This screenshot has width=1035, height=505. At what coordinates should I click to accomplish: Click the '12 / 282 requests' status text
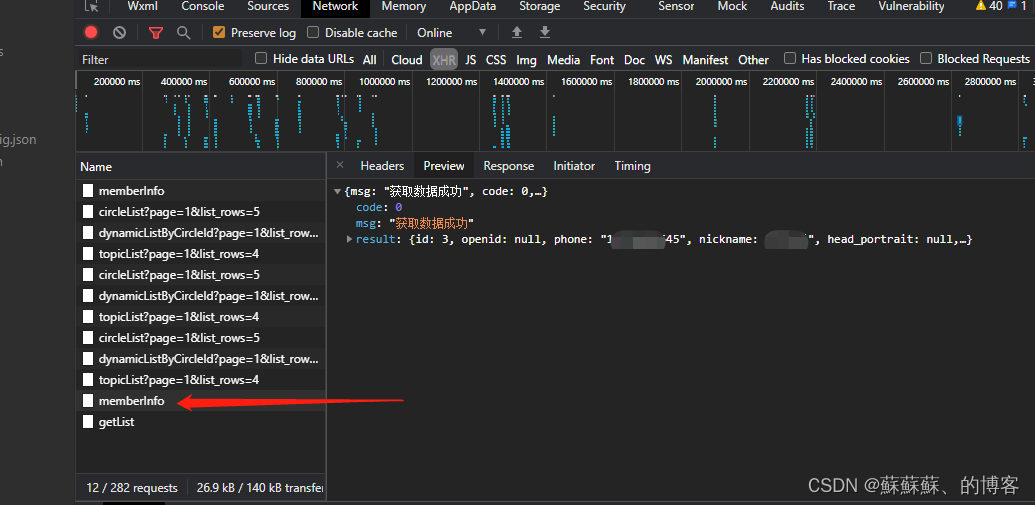click(132, 488)
